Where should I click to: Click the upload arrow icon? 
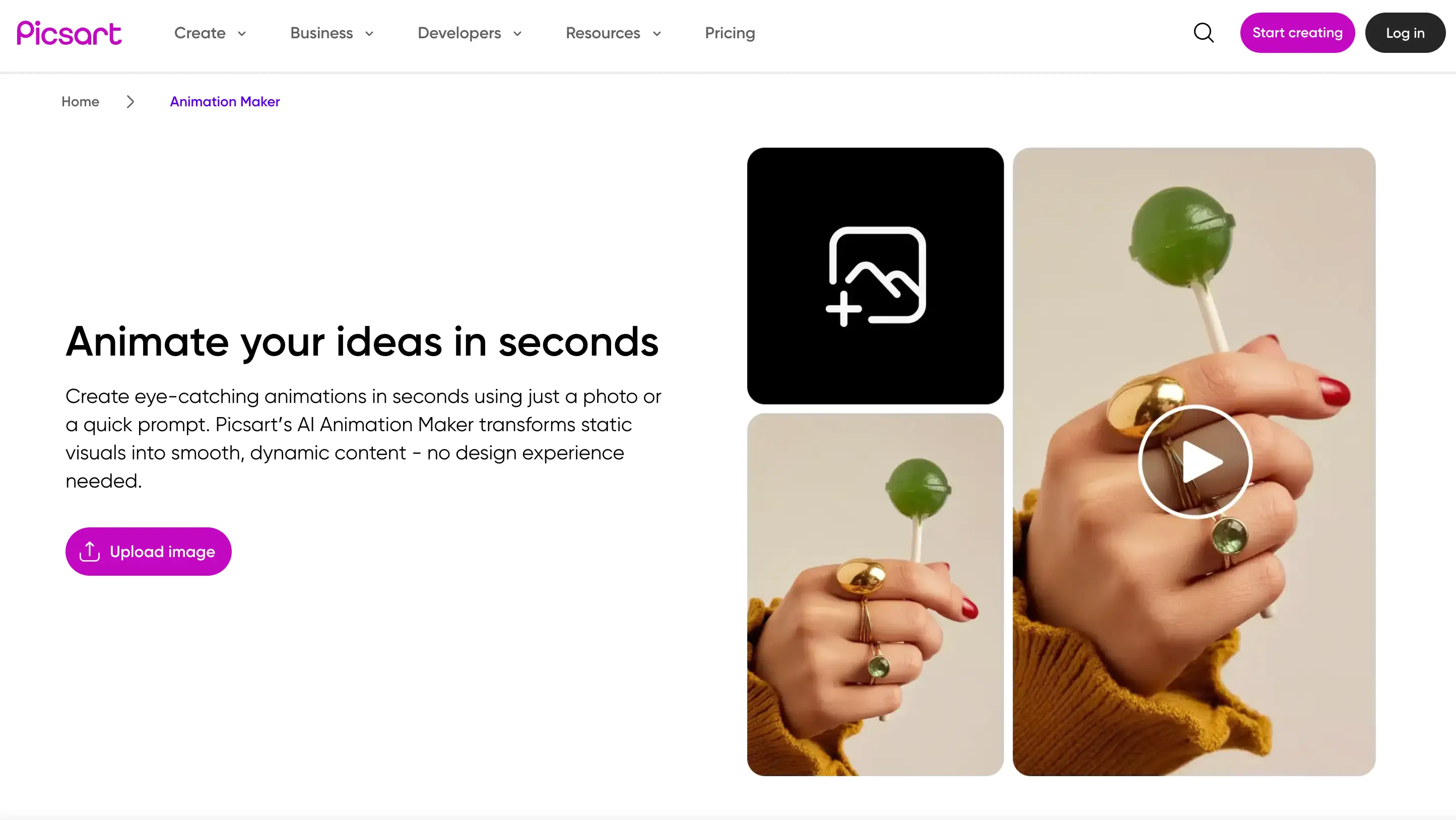[x=89, y=552]
